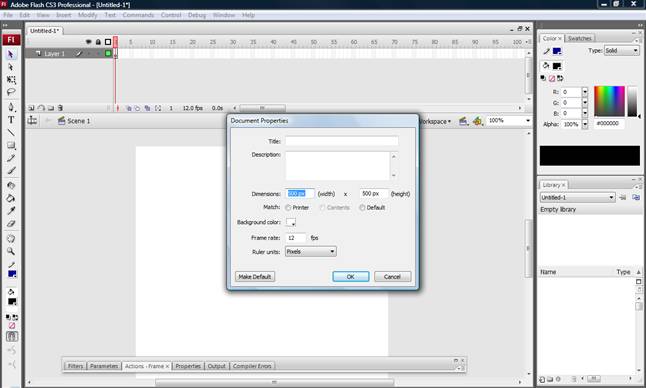Select the Zoom magnifier tool
The height and width of the screenshot is (388, 646).
(x=11, y=251)
